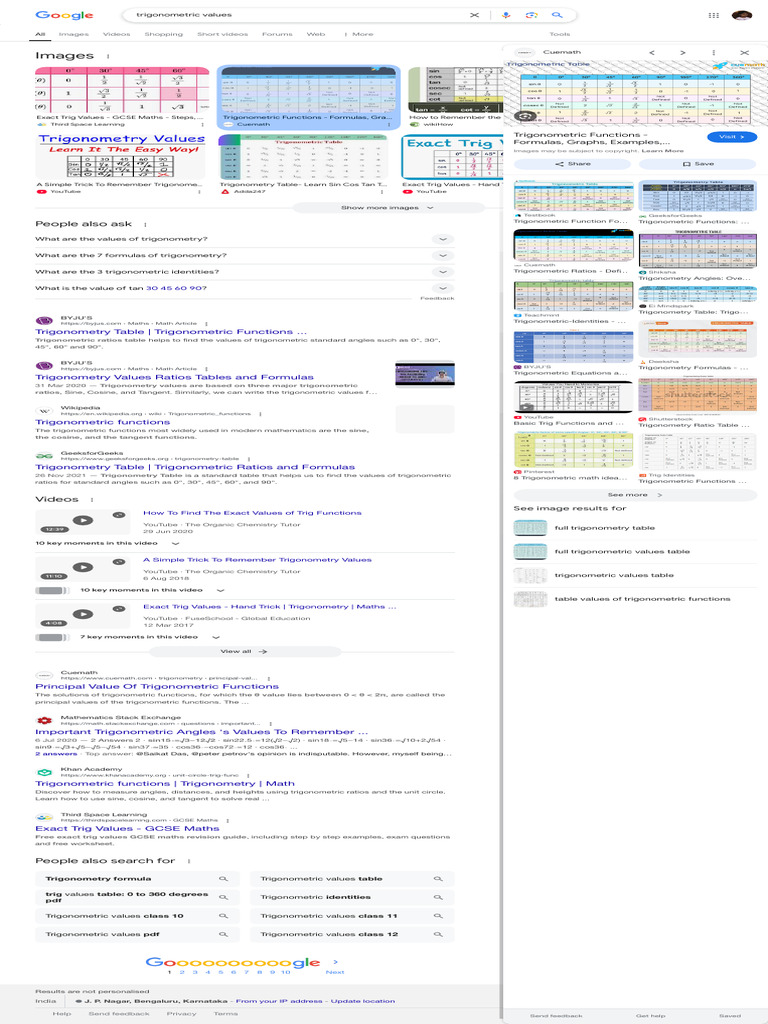This screenshot has height=1024, width=768.
Task: Open Google Lens image search icon
Action: click(x=532, y=14)
